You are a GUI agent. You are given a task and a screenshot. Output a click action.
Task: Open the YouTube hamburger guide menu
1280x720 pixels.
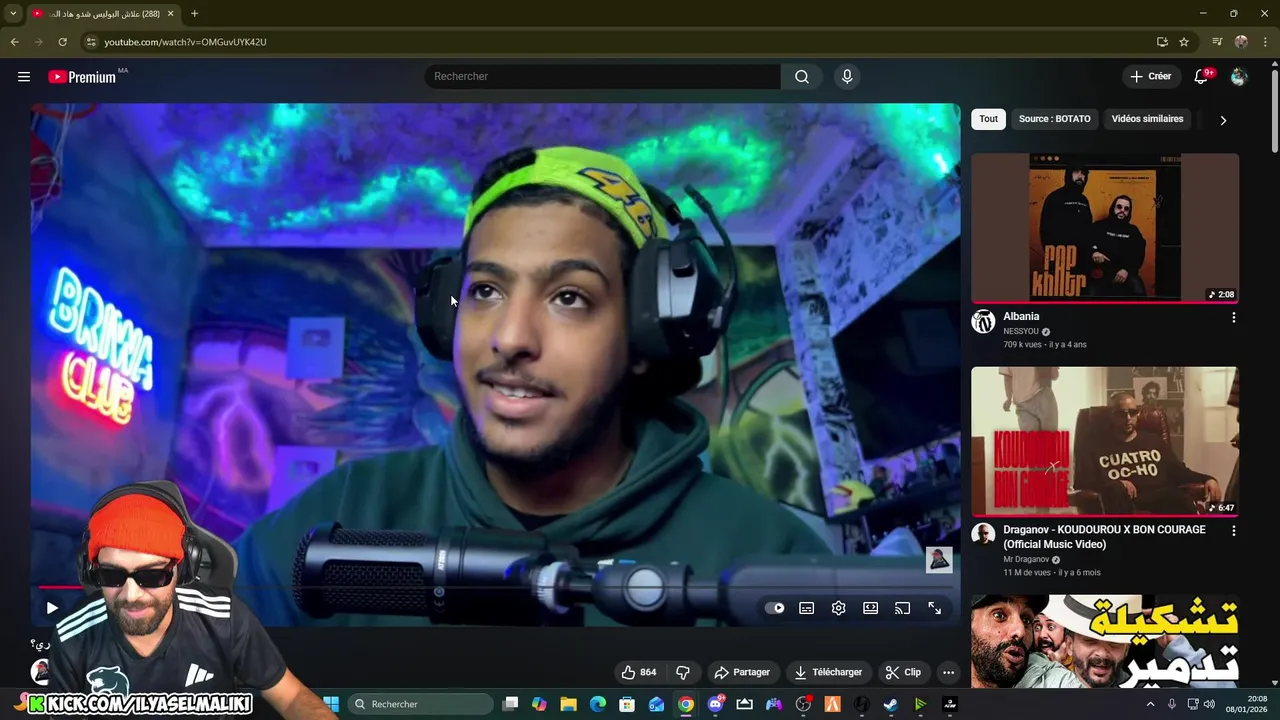[24, 76]
